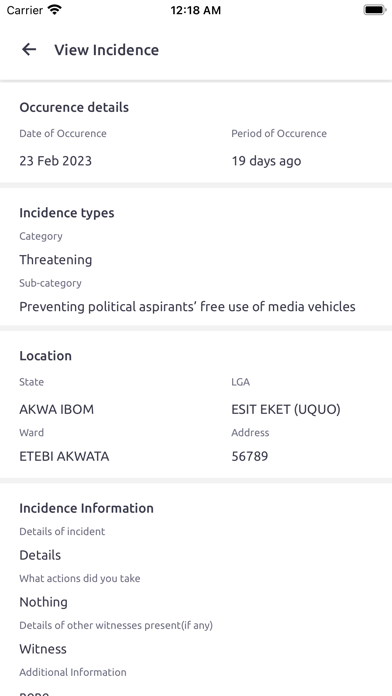The height and width of the screenshot is (696, 392).
Task: Select the ETEBI AKWATA ward value
Action: coord(64,456)
